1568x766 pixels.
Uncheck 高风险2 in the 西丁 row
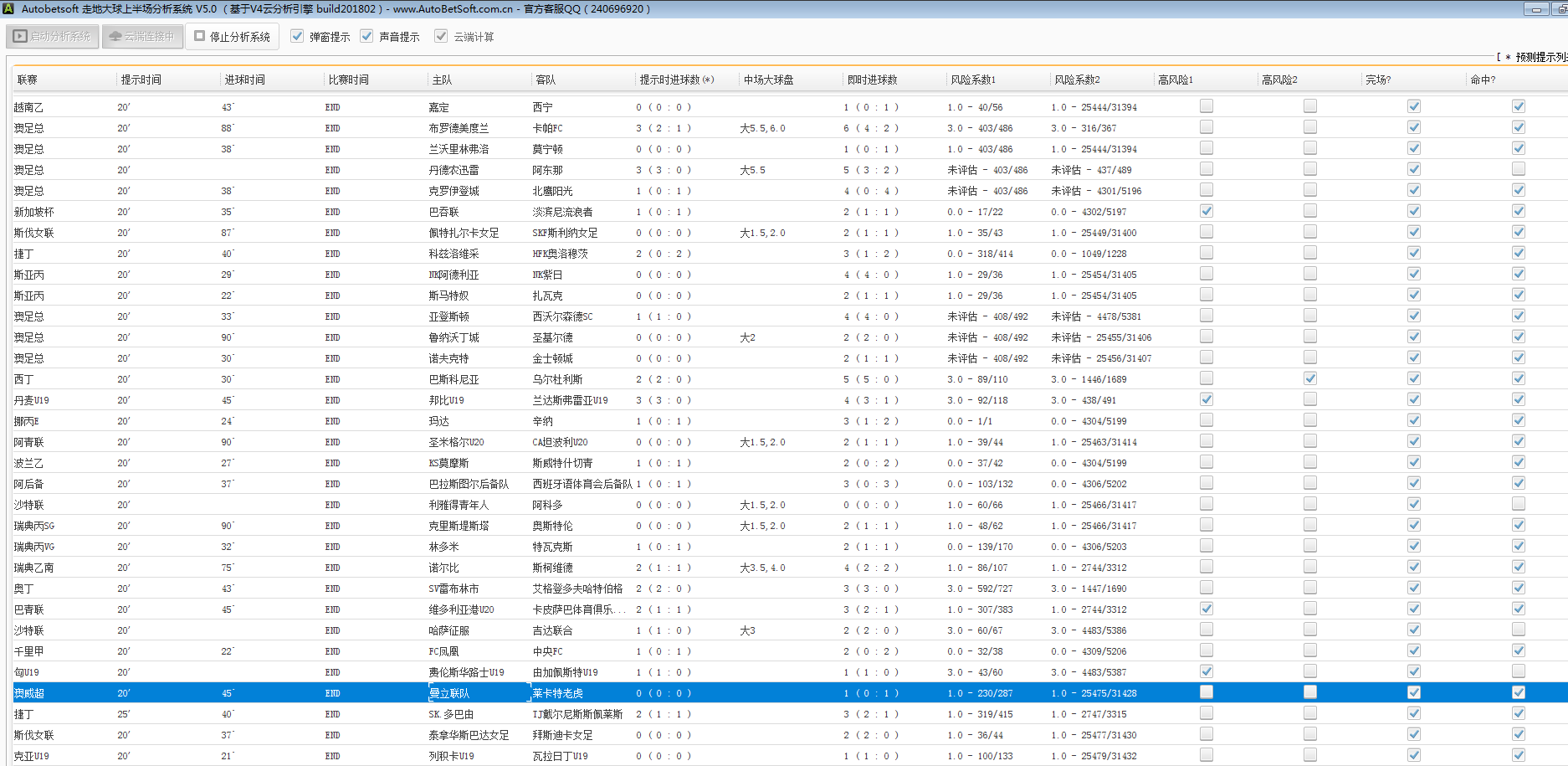pos(1309,378)
